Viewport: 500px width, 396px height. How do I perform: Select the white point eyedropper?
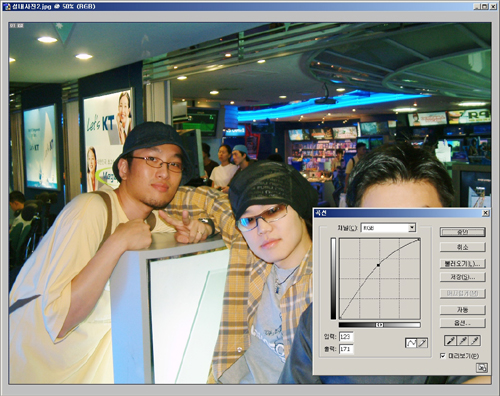tap(475, 341)
